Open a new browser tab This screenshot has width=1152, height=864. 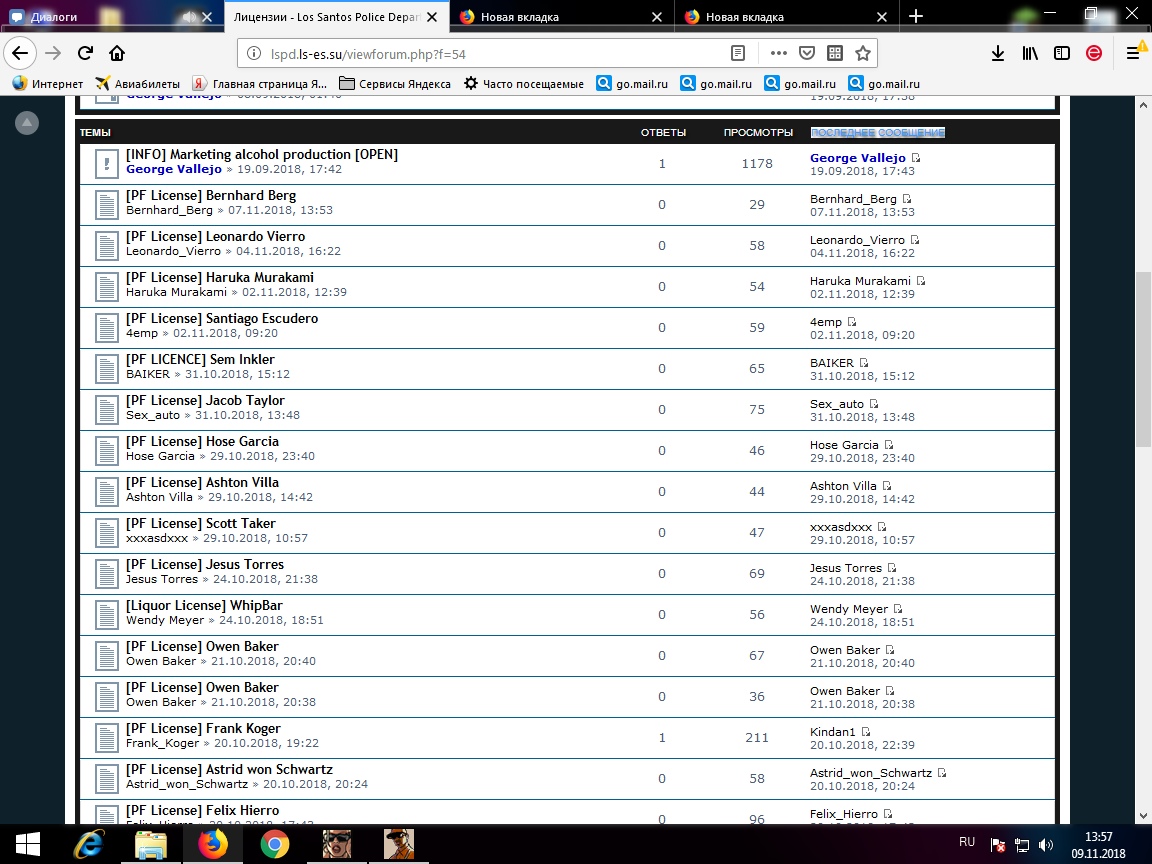tap(916, 17)
